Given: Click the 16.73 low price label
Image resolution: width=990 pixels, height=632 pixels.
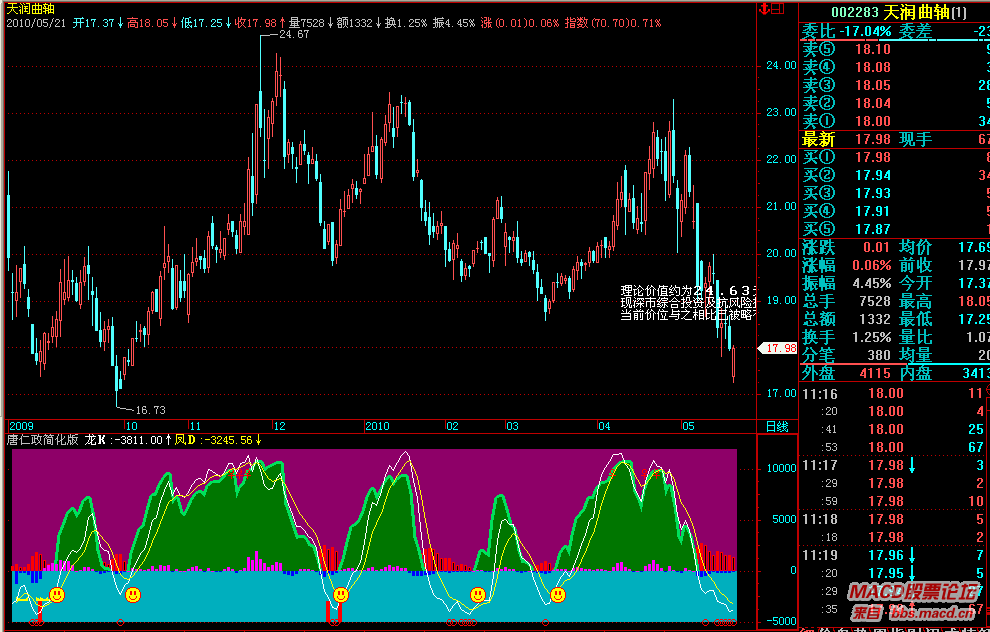Looking at the screenshot, I should (x=149, y=410).
